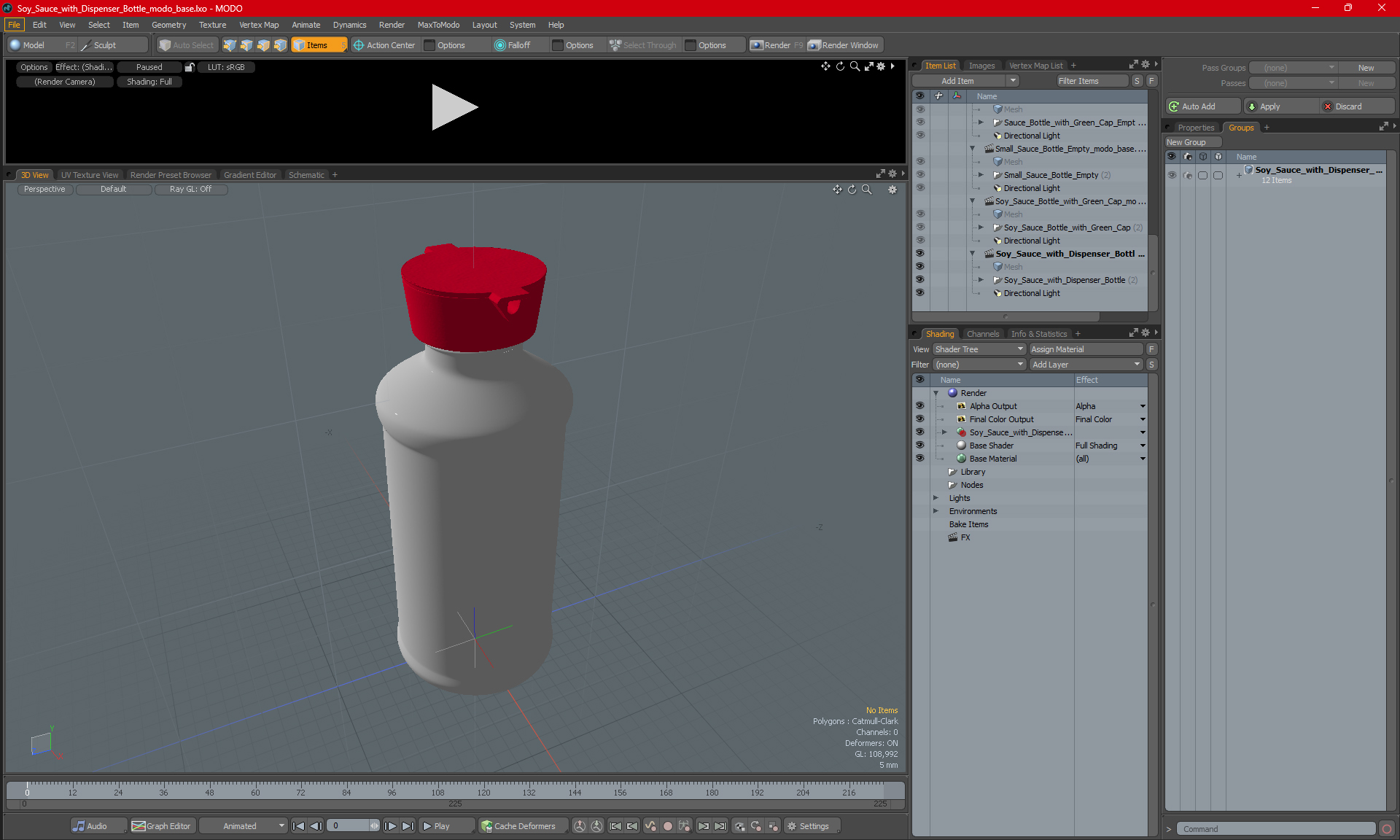Viewport: 1400px width, 840px height.
Task: Open the Add Layer dropdown
Action: (x=1086, y=365)
